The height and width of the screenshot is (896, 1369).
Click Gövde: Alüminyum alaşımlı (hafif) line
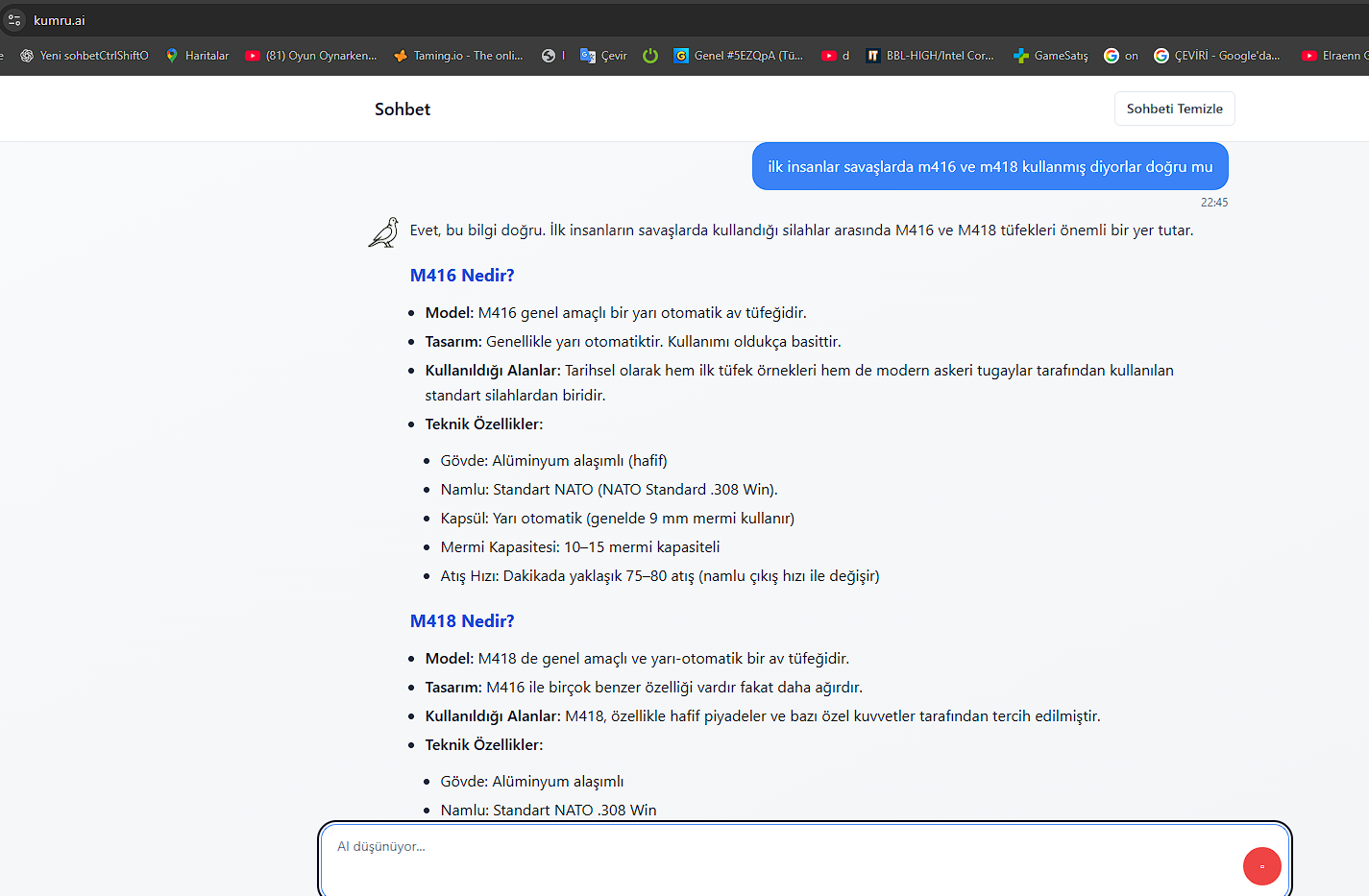click(553, 461)
